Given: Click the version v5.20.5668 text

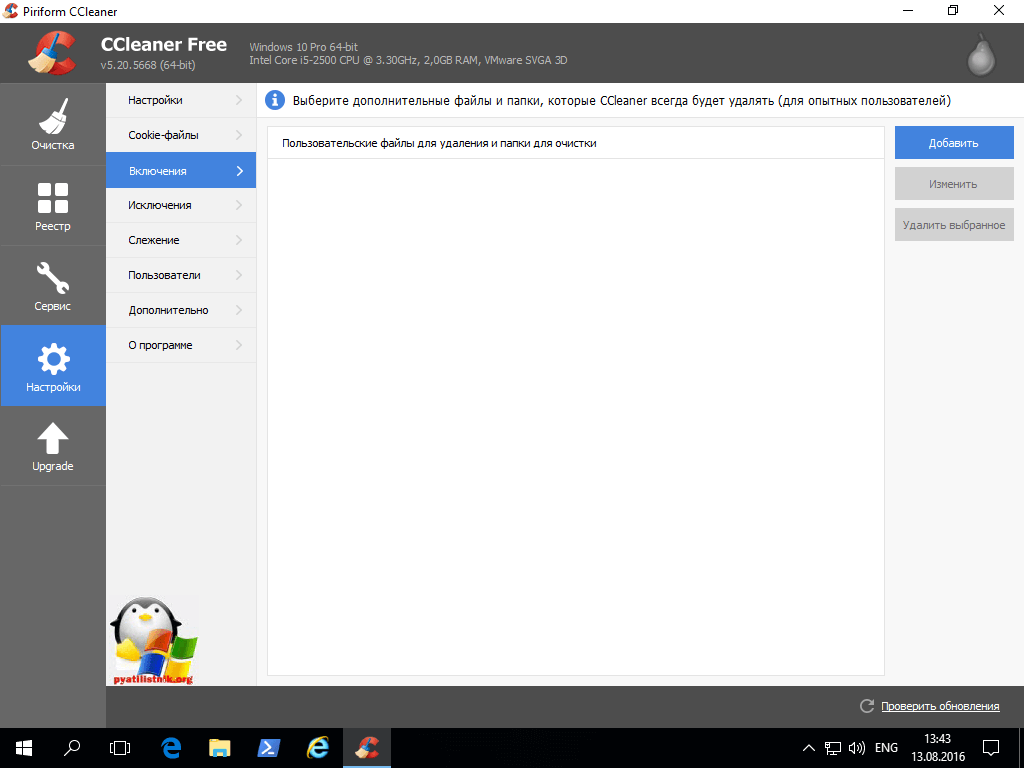Looking at the screenshot, I should [x=148, y=65].
